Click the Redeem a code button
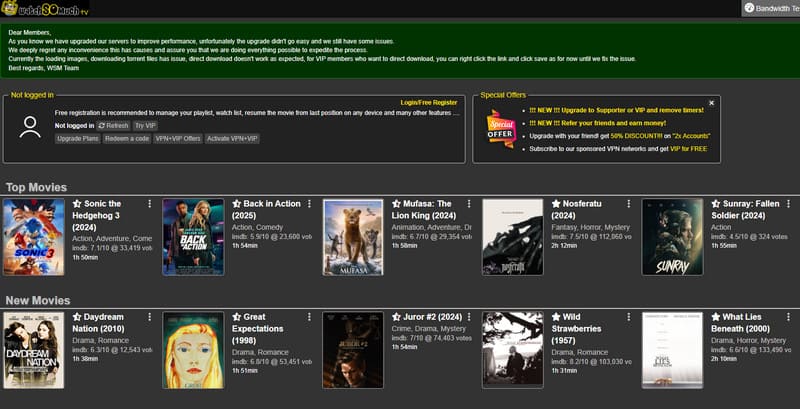The image size is (800, 409). point(127,139)
